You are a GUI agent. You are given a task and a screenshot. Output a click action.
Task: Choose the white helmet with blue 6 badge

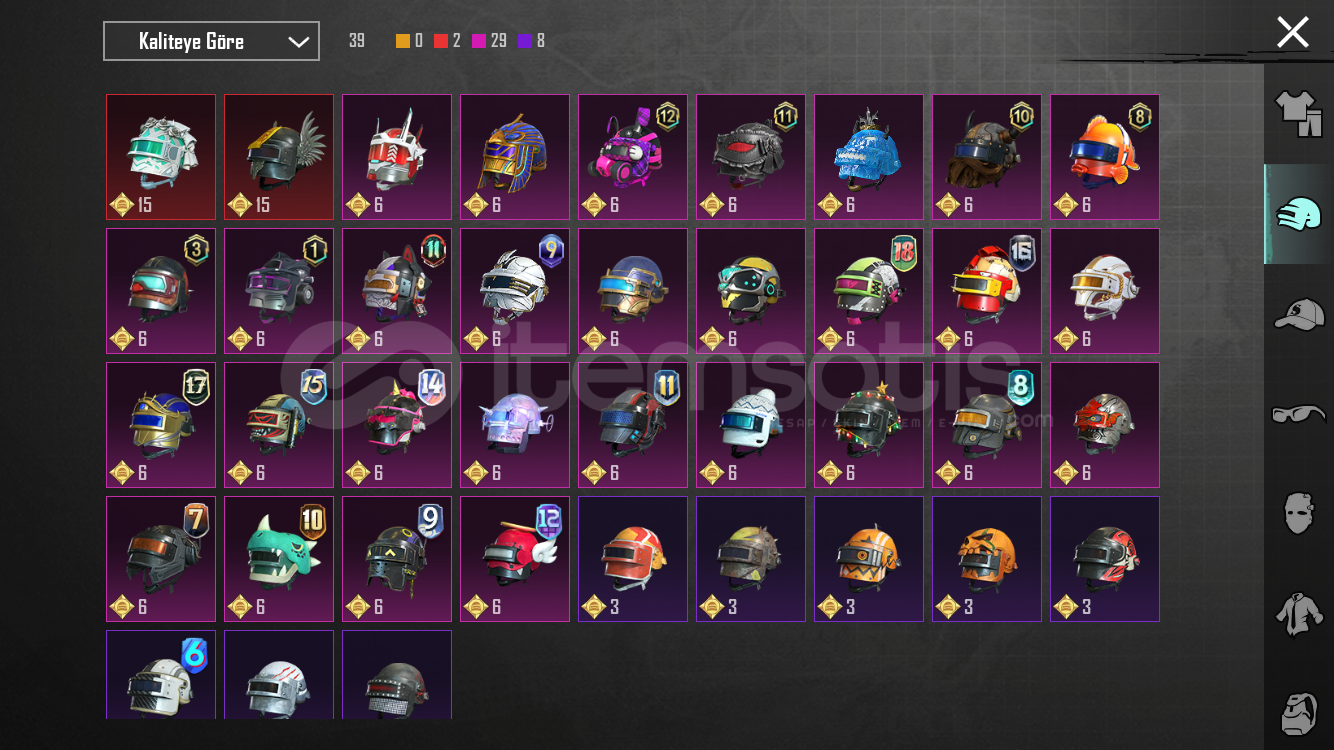(161, 675)
